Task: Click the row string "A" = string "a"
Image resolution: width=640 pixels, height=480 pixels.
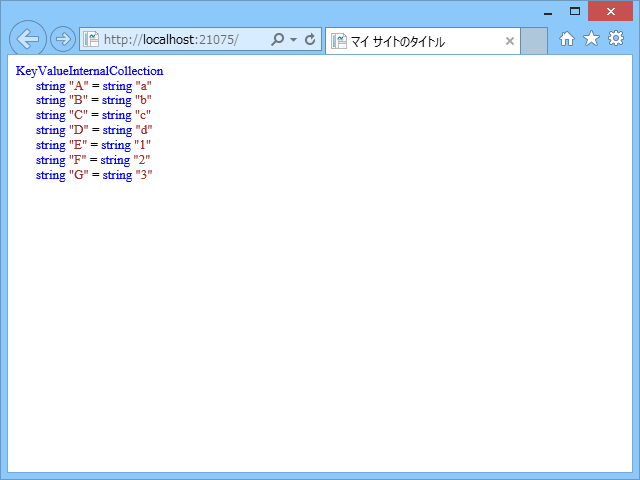Action: [x=93, y=86]
